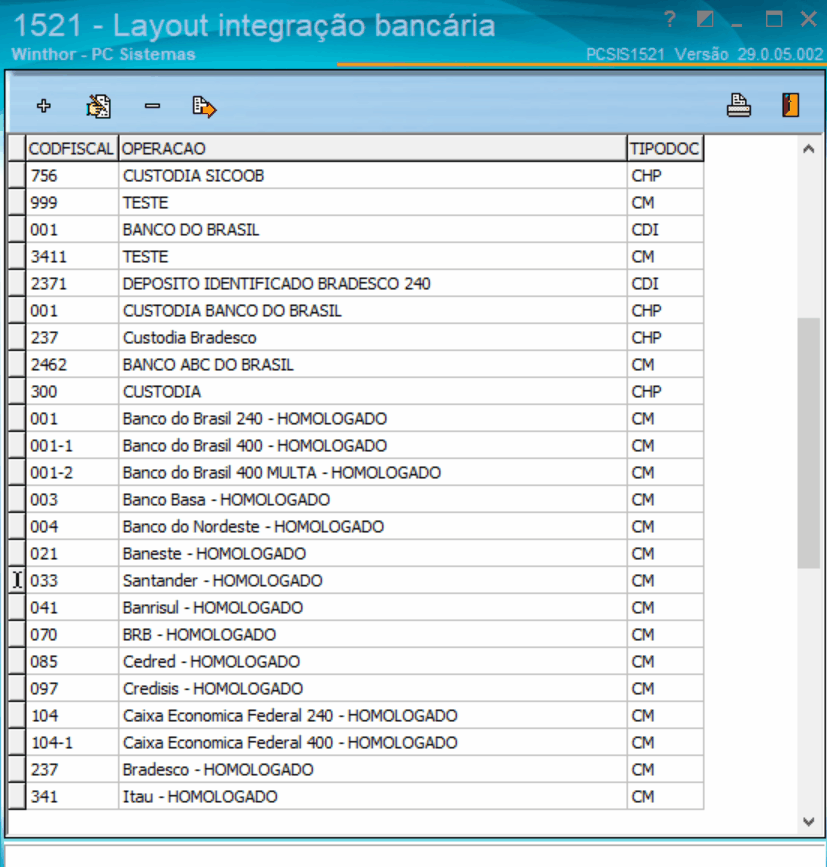Select the CUSTODIA SICOOB cell

373,175
